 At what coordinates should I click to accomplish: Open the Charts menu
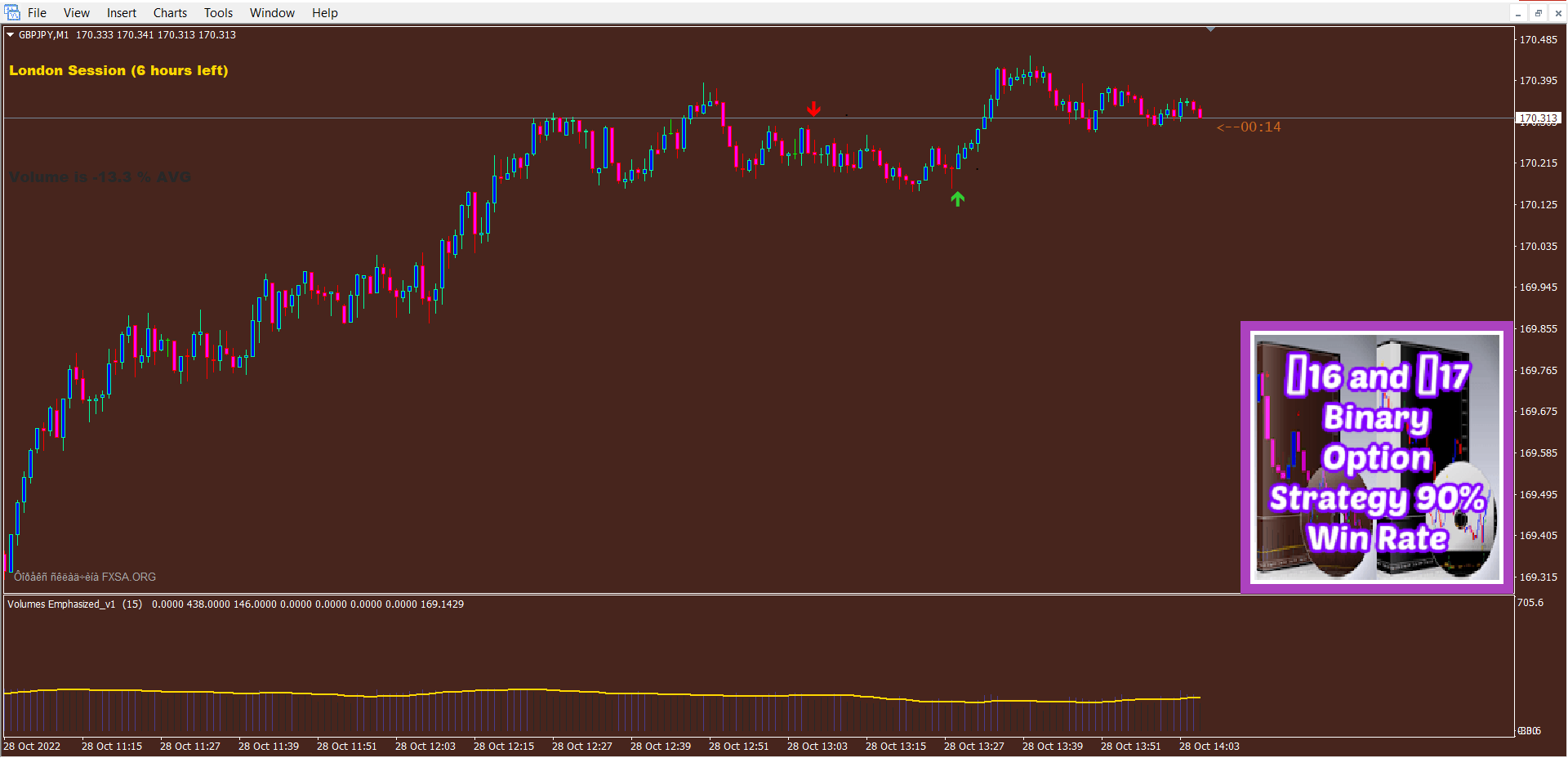click(x=170, y=13)
